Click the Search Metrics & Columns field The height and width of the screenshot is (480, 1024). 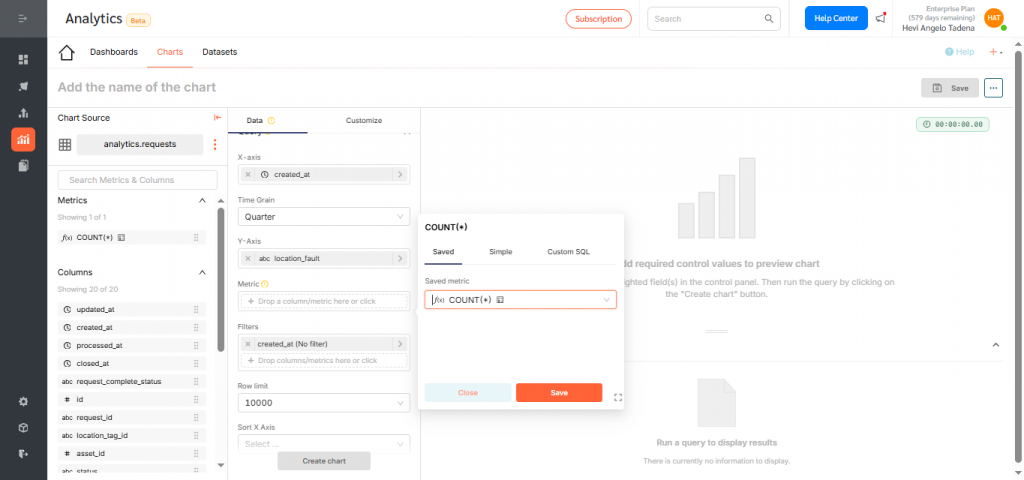coord(138,180)
